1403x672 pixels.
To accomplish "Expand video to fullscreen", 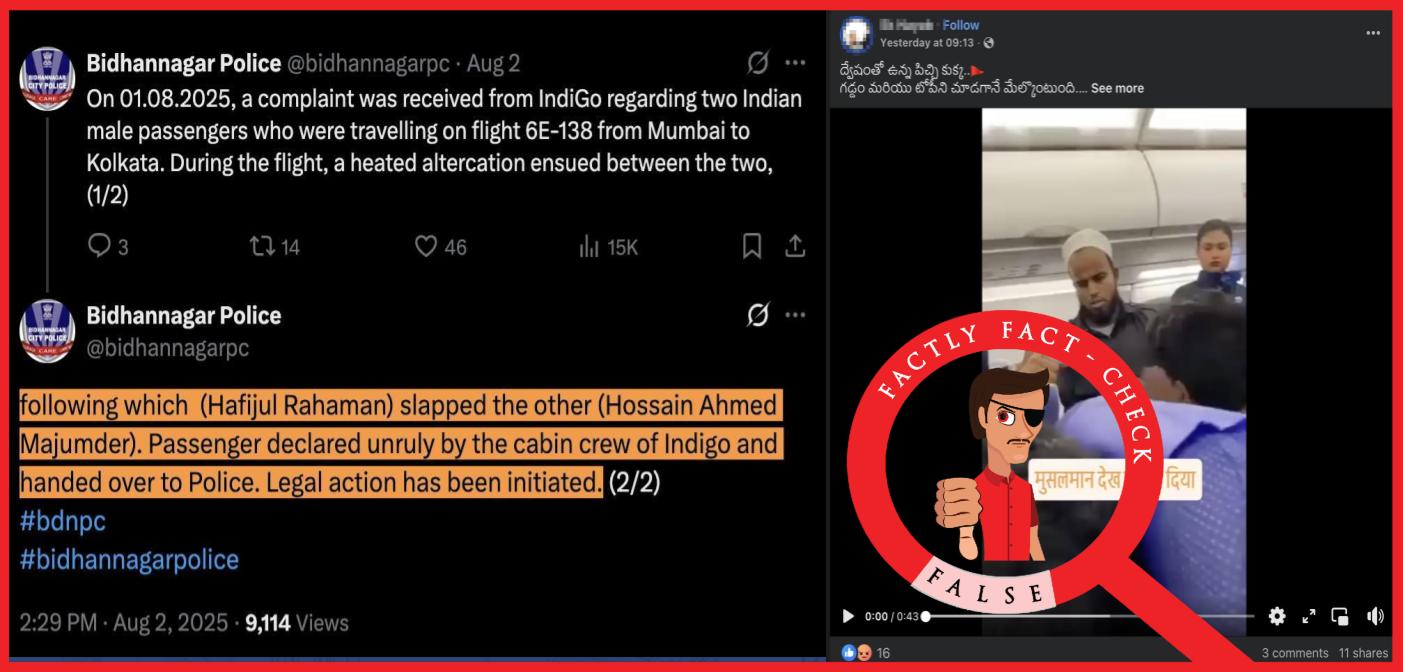I will point(1309,616).
